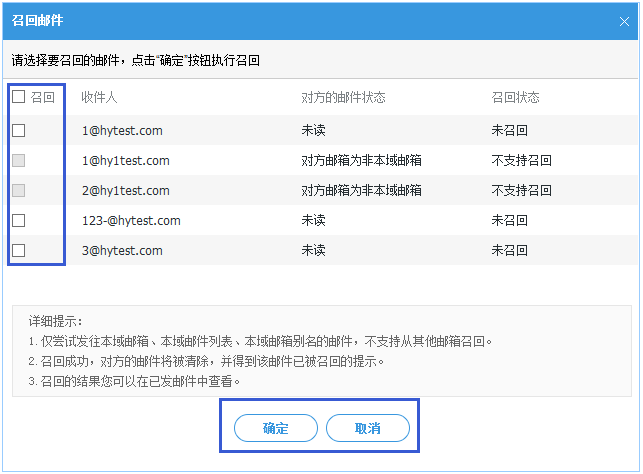The width and height of the screenshot is (643, 474).
Task: Toggle the select-all 召回 checkbox in the header
Action: tap(19, 98)
